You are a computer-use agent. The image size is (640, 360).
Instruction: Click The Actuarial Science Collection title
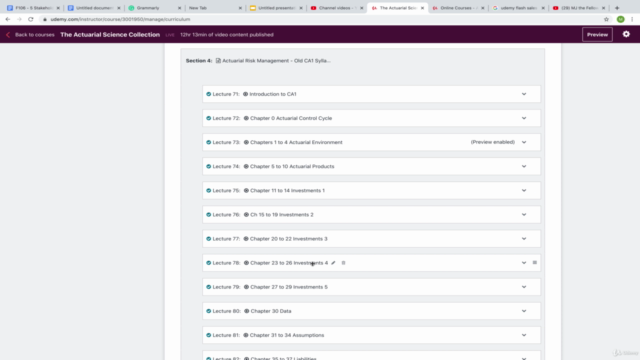110,35
